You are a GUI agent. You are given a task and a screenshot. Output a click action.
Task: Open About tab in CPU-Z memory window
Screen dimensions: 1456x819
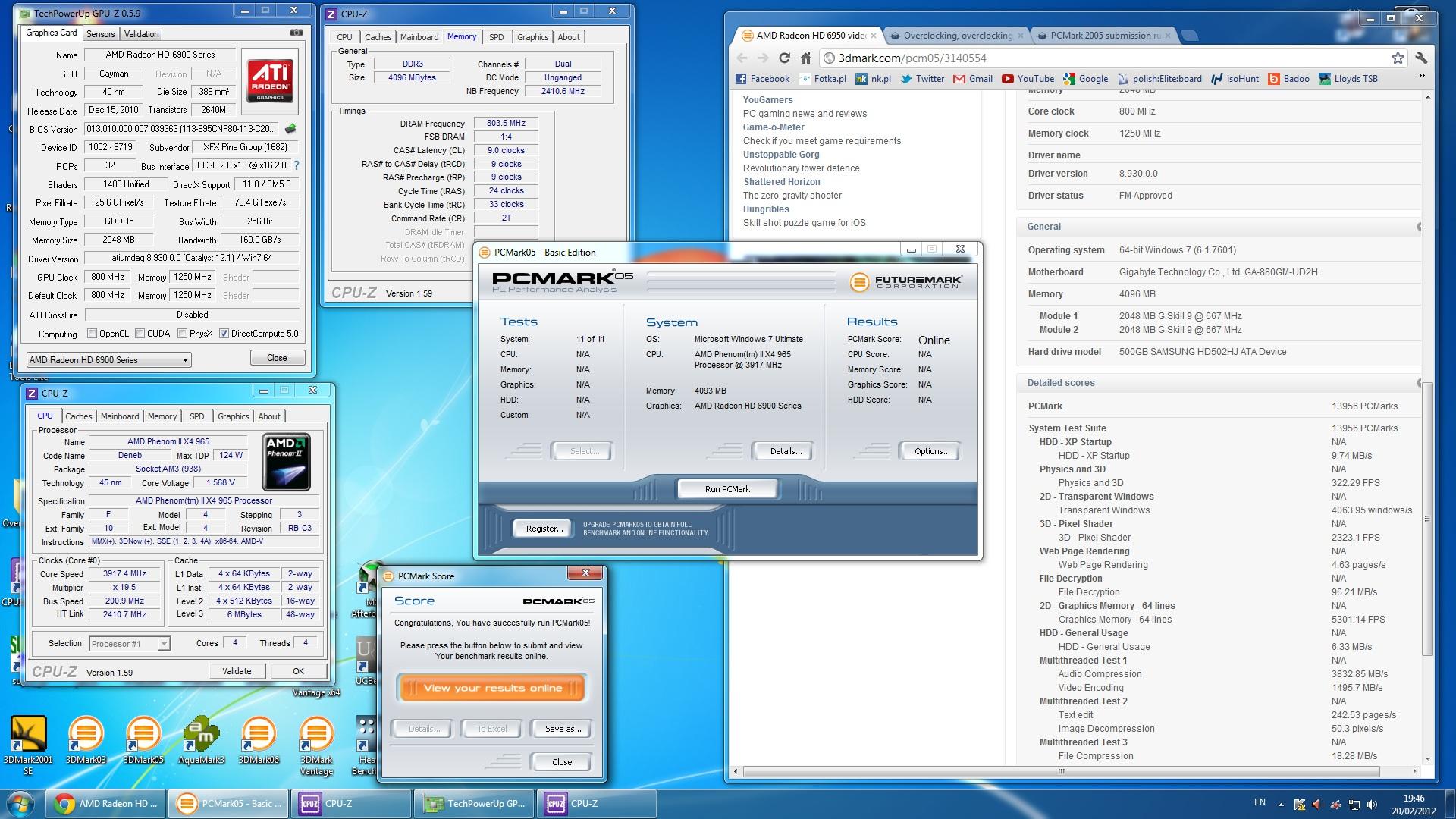pyautogui.click(x=569, y=37)
